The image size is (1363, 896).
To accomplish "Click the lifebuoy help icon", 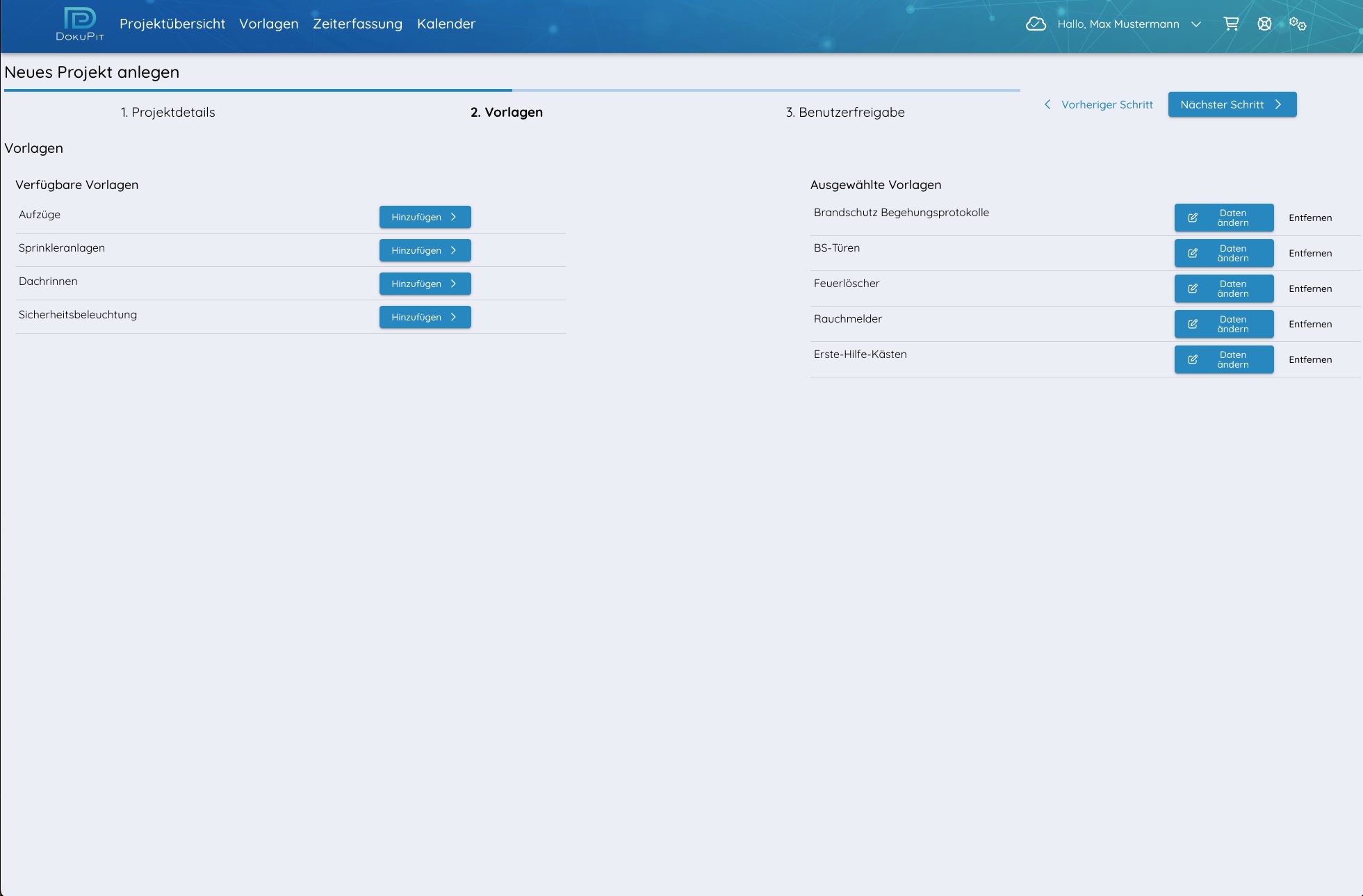I will 1264,24.
